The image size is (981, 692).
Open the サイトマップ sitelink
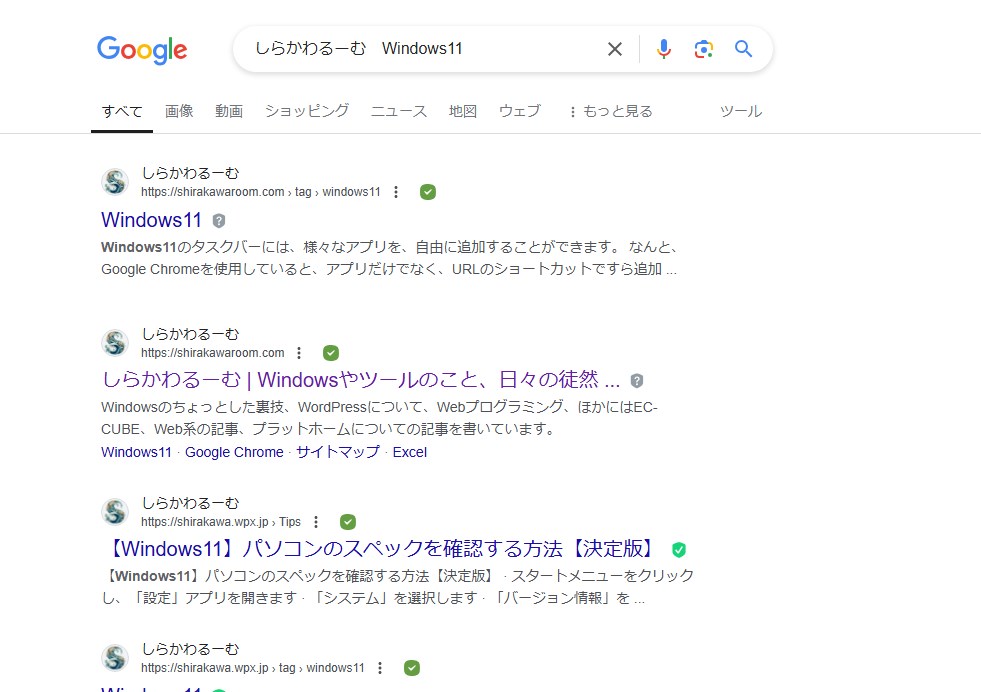pyautogui.click(x=337, y=452)
